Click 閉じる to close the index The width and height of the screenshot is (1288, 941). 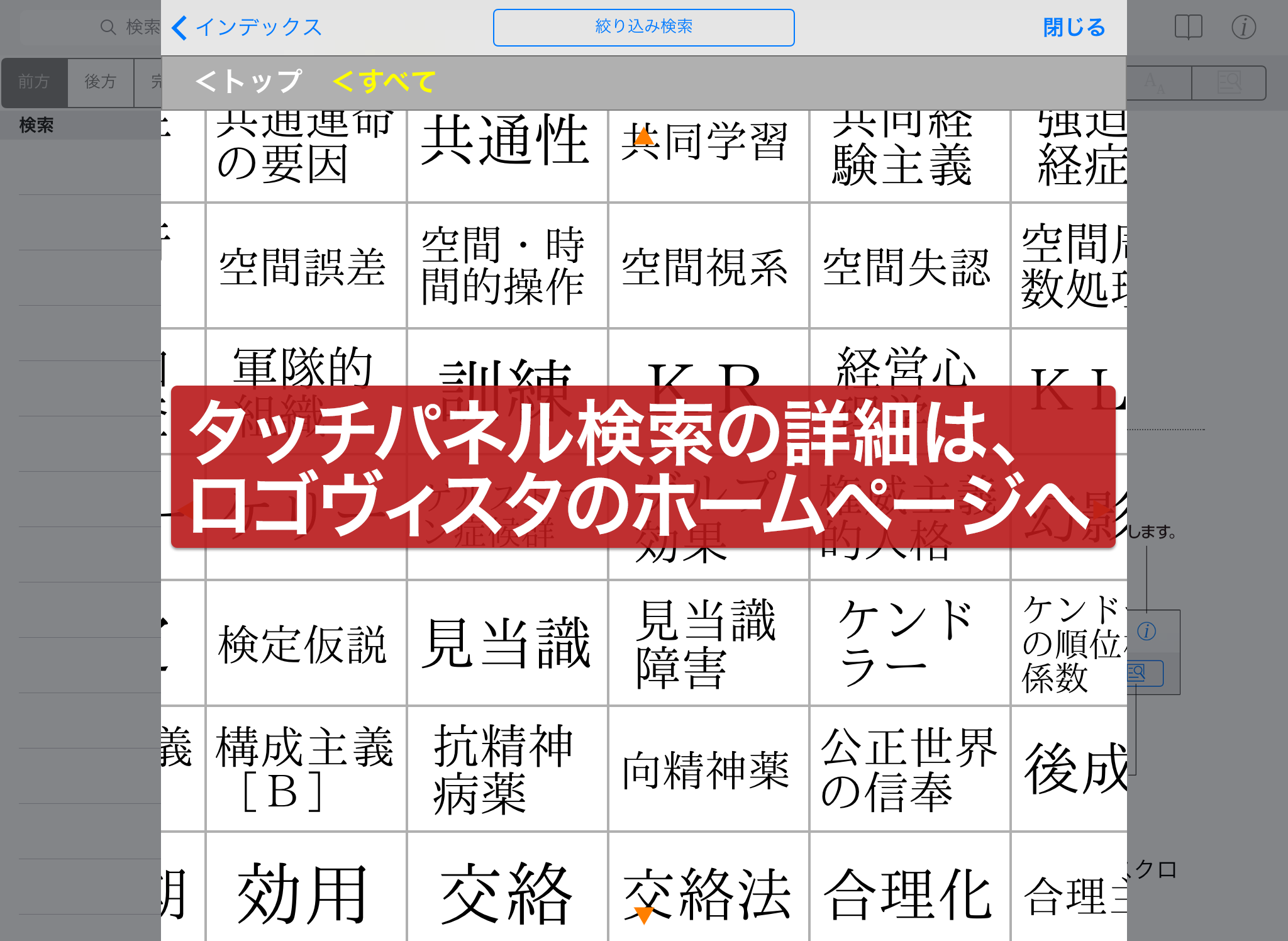(x=1074, y=27)
